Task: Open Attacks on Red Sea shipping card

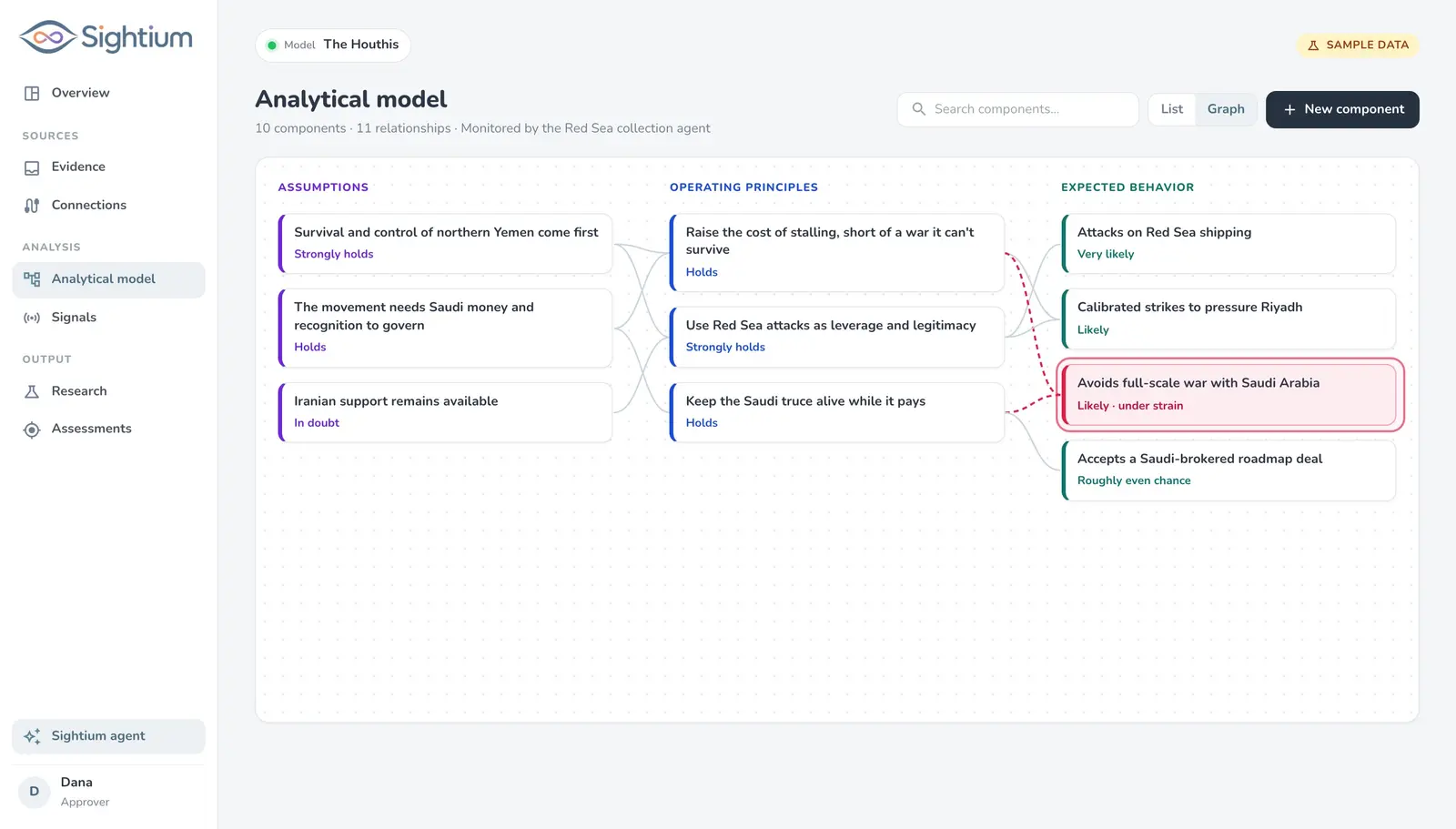Action: coord(1228,244)
